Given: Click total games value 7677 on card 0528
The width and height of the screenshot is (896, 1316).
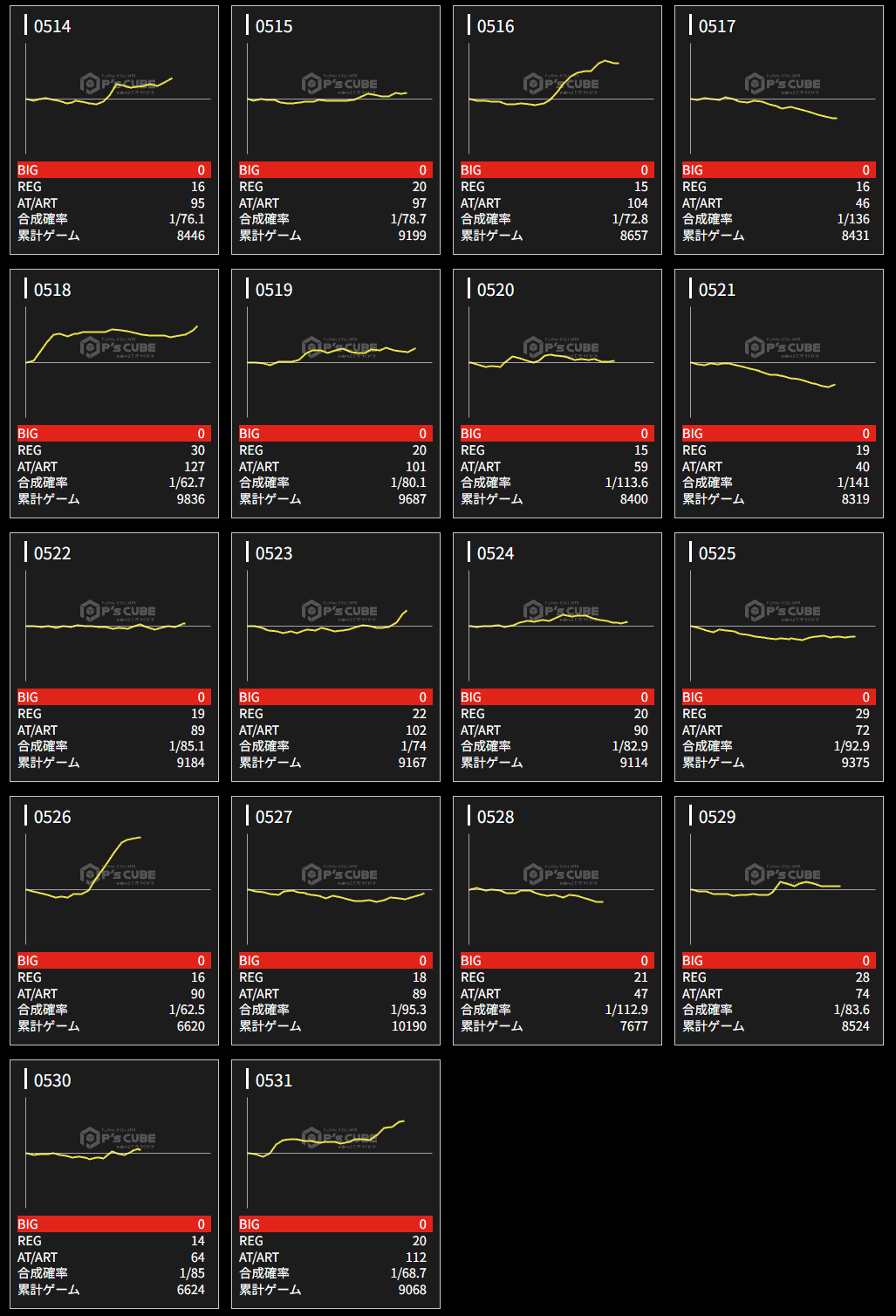Looking at the screenshot, I should [634, 1026].
